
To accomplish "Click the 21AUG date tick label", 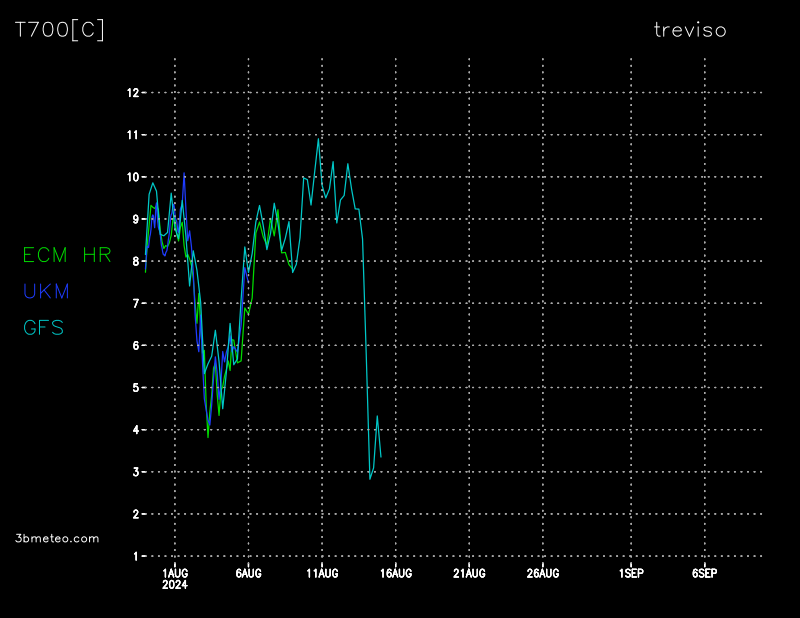I will click(469, 573).
